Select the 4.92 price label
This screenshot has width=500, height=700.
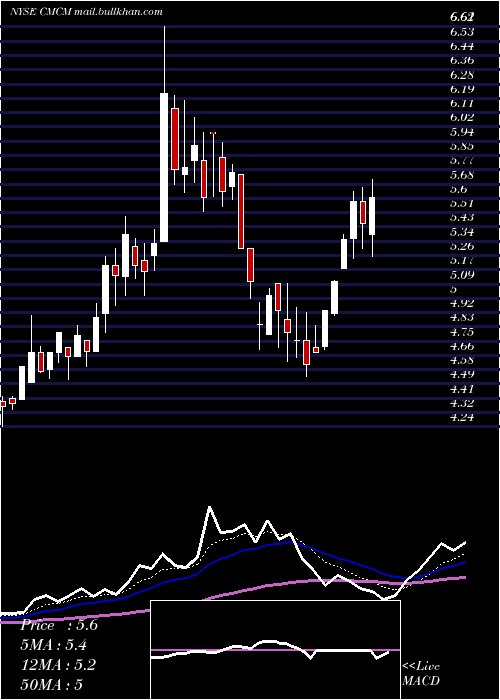[462, 303]
